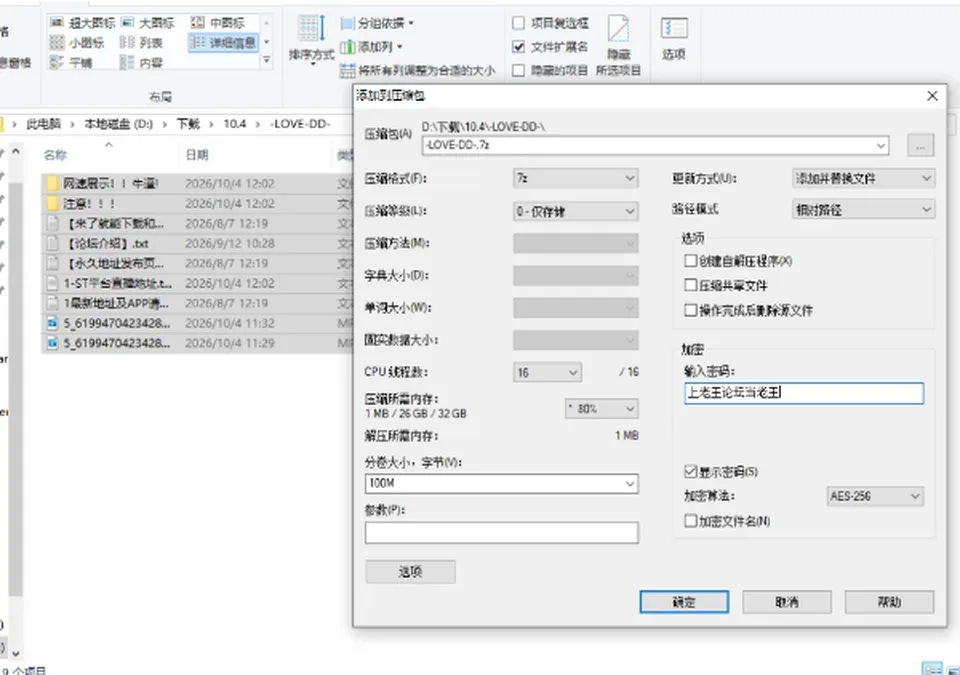Open the 分组依据 ribbon menu

click(x=377, y=23)
